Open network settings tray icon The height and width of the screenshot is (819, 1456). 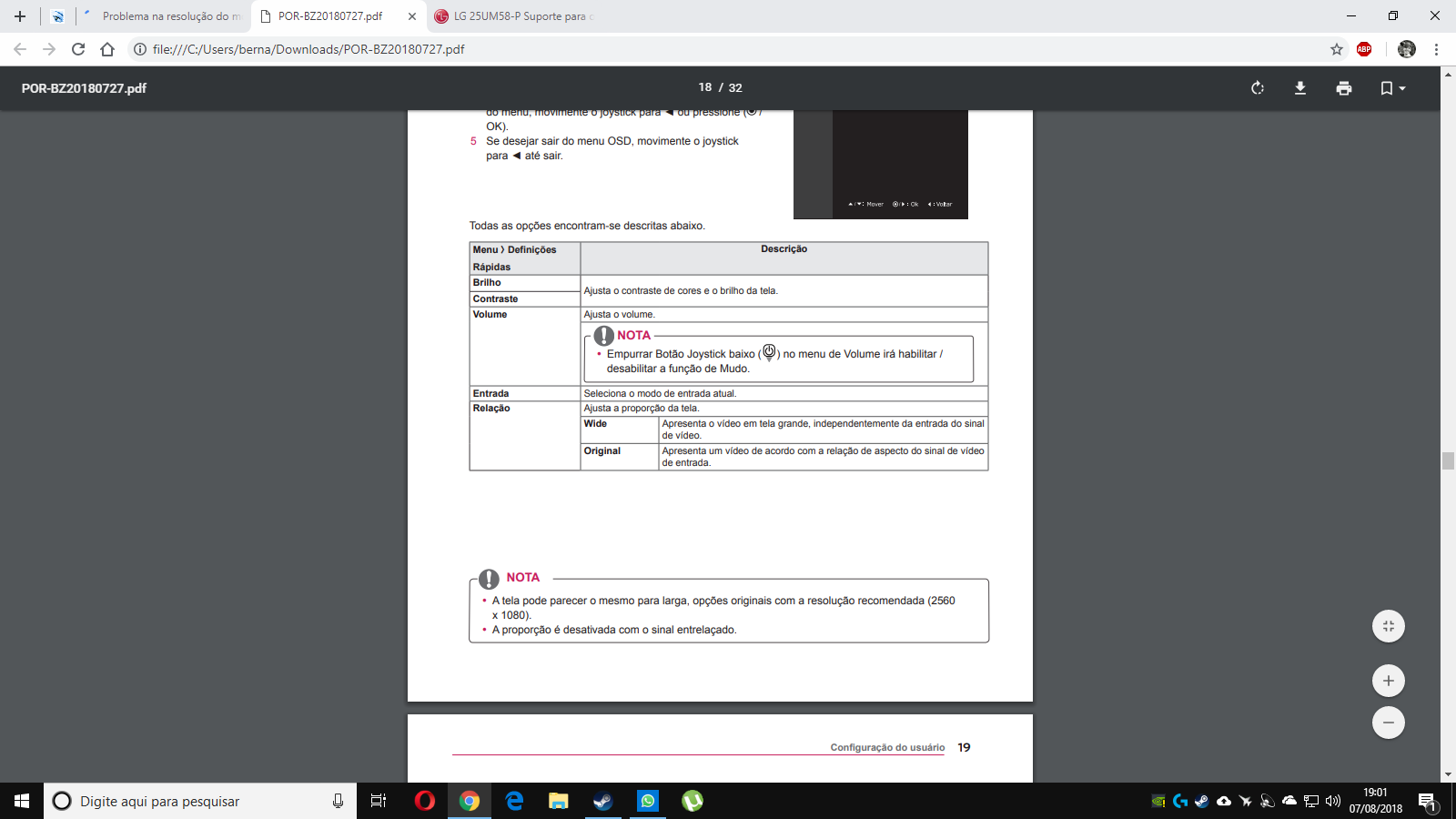pos(1311,801)
